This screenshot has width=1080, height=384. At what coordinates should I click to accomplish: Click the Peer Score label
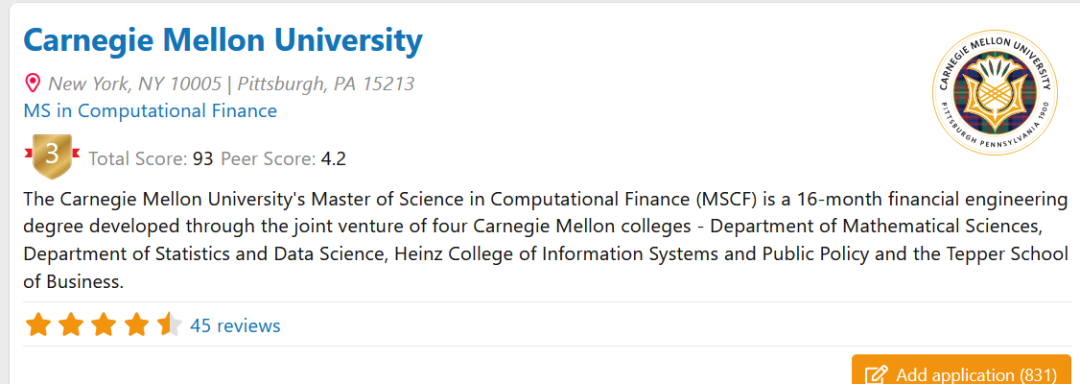tap(268, 160)
